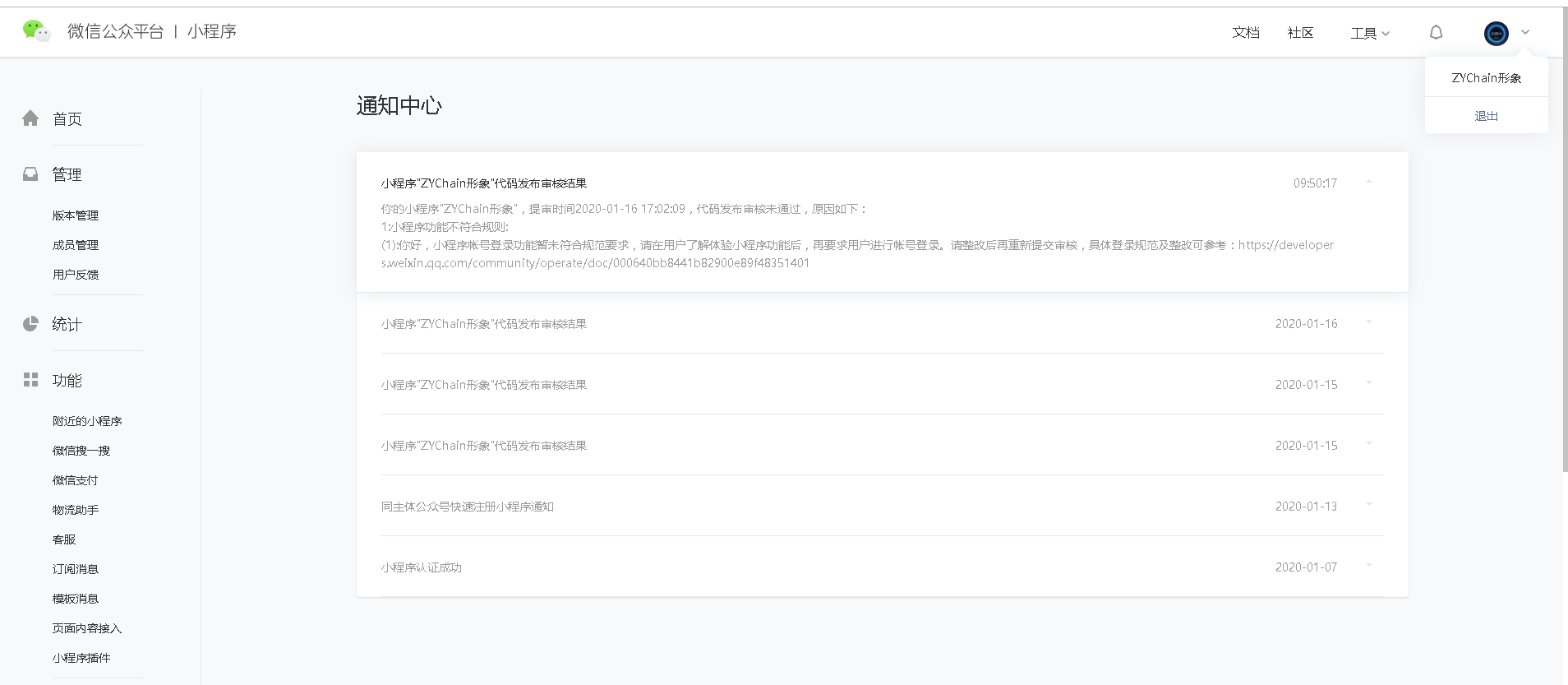Click 退出 to log out
The width and height of the screenshot is (1568, 685).
click(1486, 116)
